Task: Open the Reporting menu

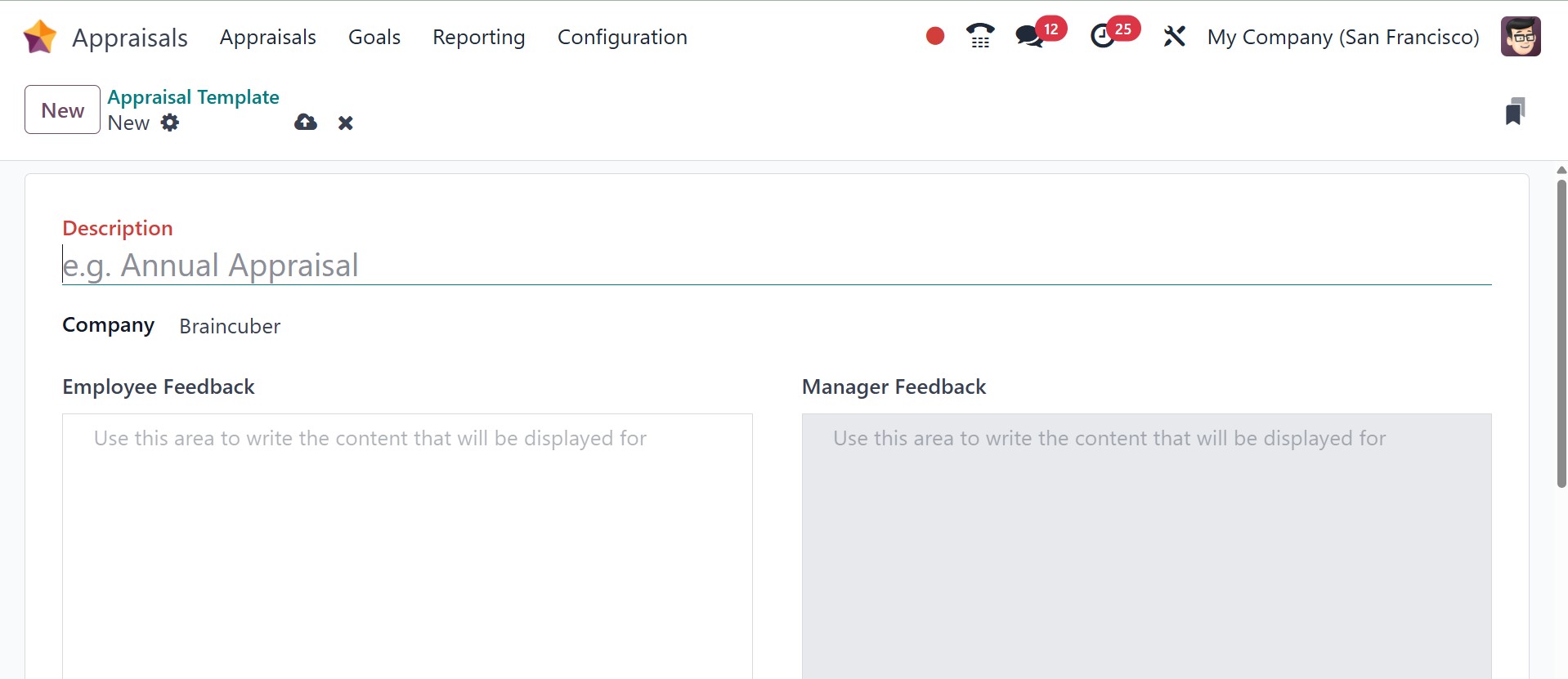Action: (479, 37)
